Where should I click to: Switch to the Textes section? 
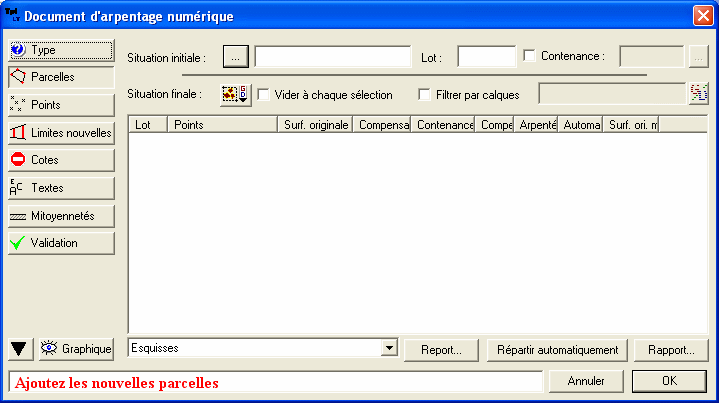point(60,187)
